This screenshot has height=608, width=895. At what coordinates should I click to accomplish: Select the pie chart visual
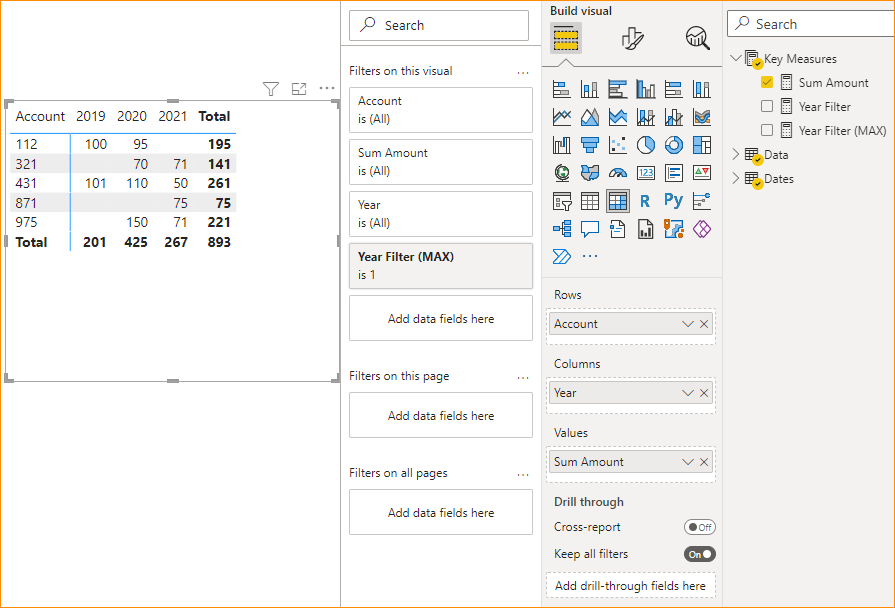click(x=645, y=144)
